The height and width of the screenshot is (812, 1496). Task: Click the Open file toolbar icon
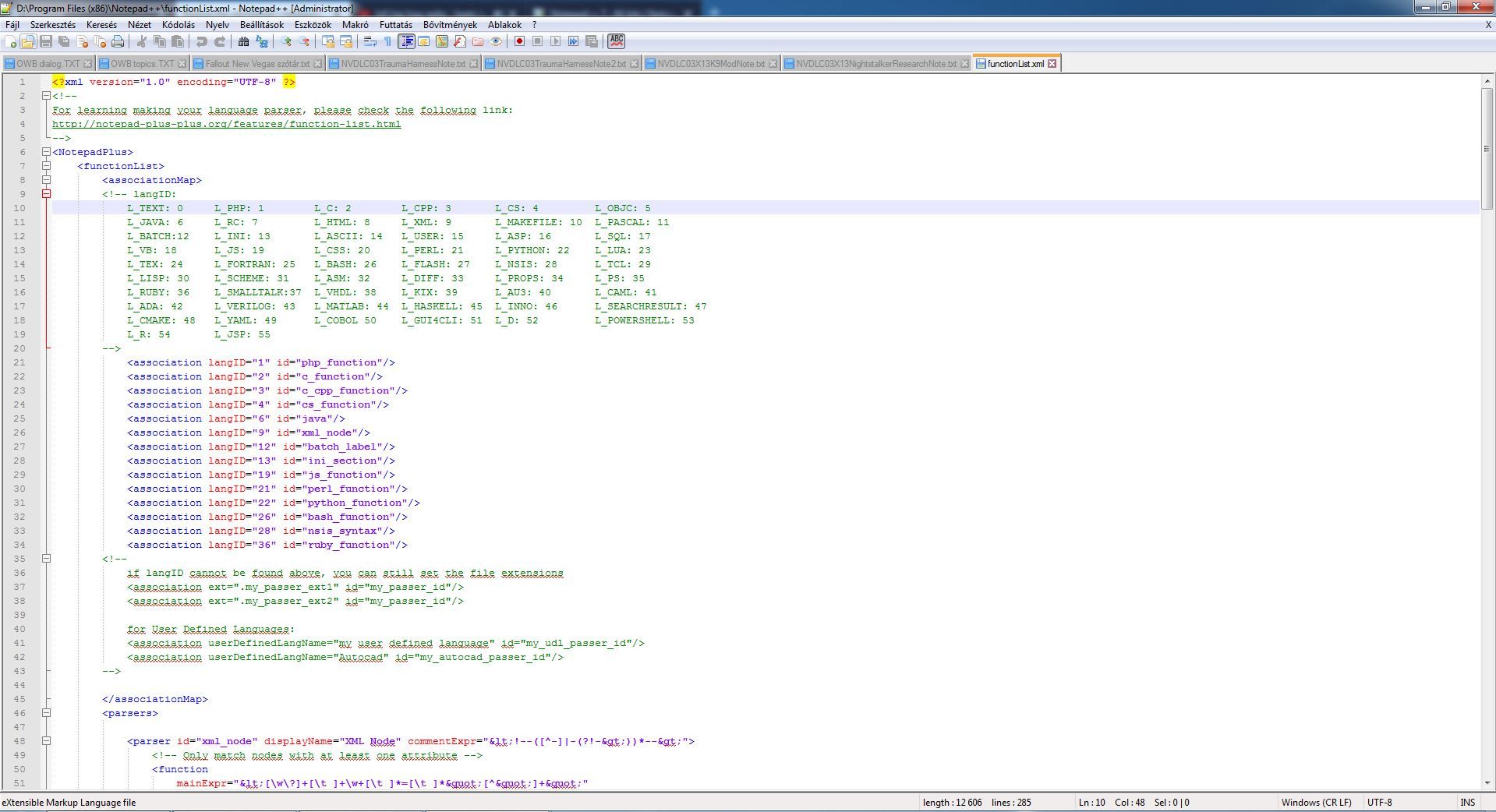pyautogui.click(x=28, y=41)
